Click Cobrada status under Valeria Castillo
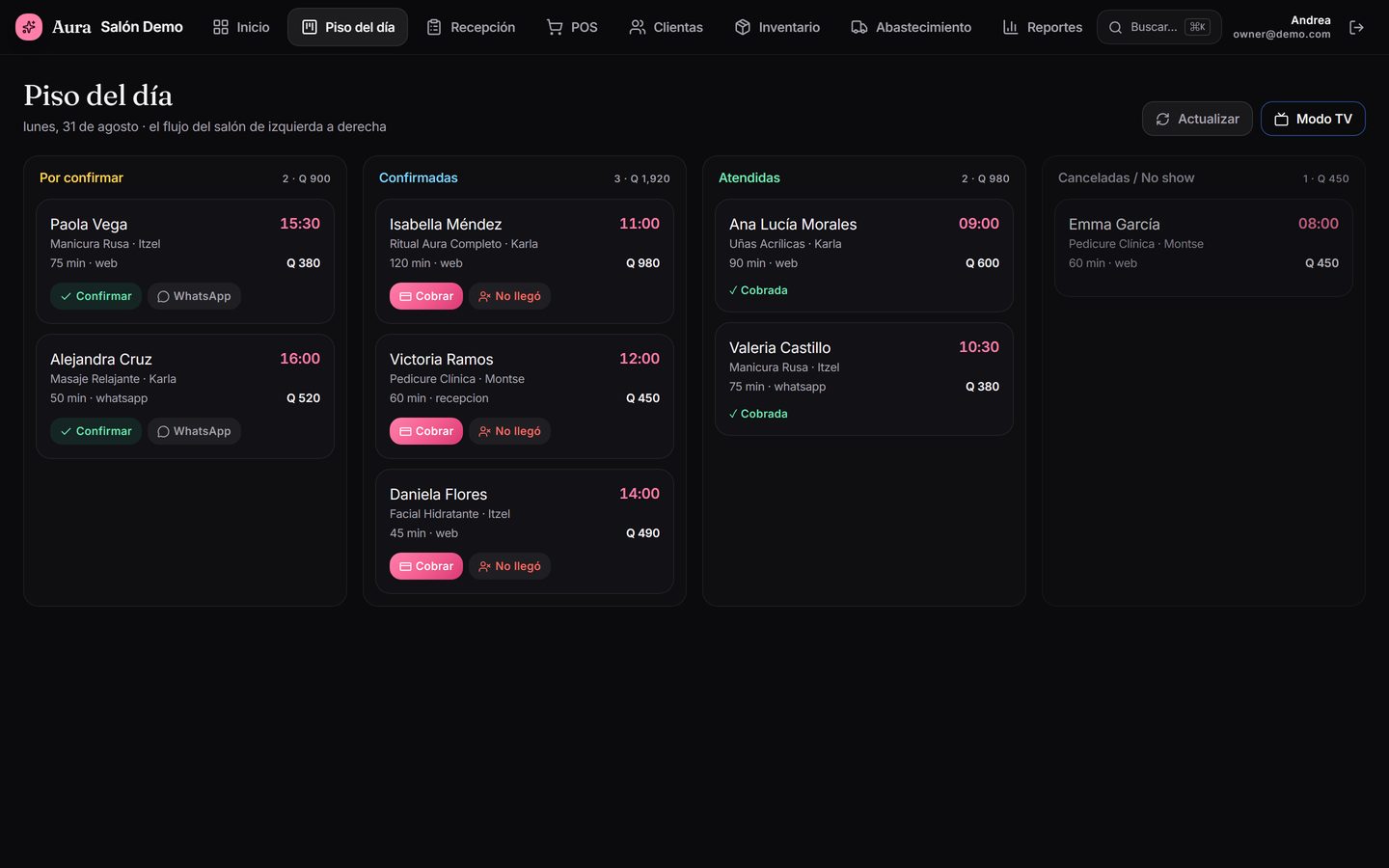The width and height of the screenshot is (1389, 868). tap(758, 414)
